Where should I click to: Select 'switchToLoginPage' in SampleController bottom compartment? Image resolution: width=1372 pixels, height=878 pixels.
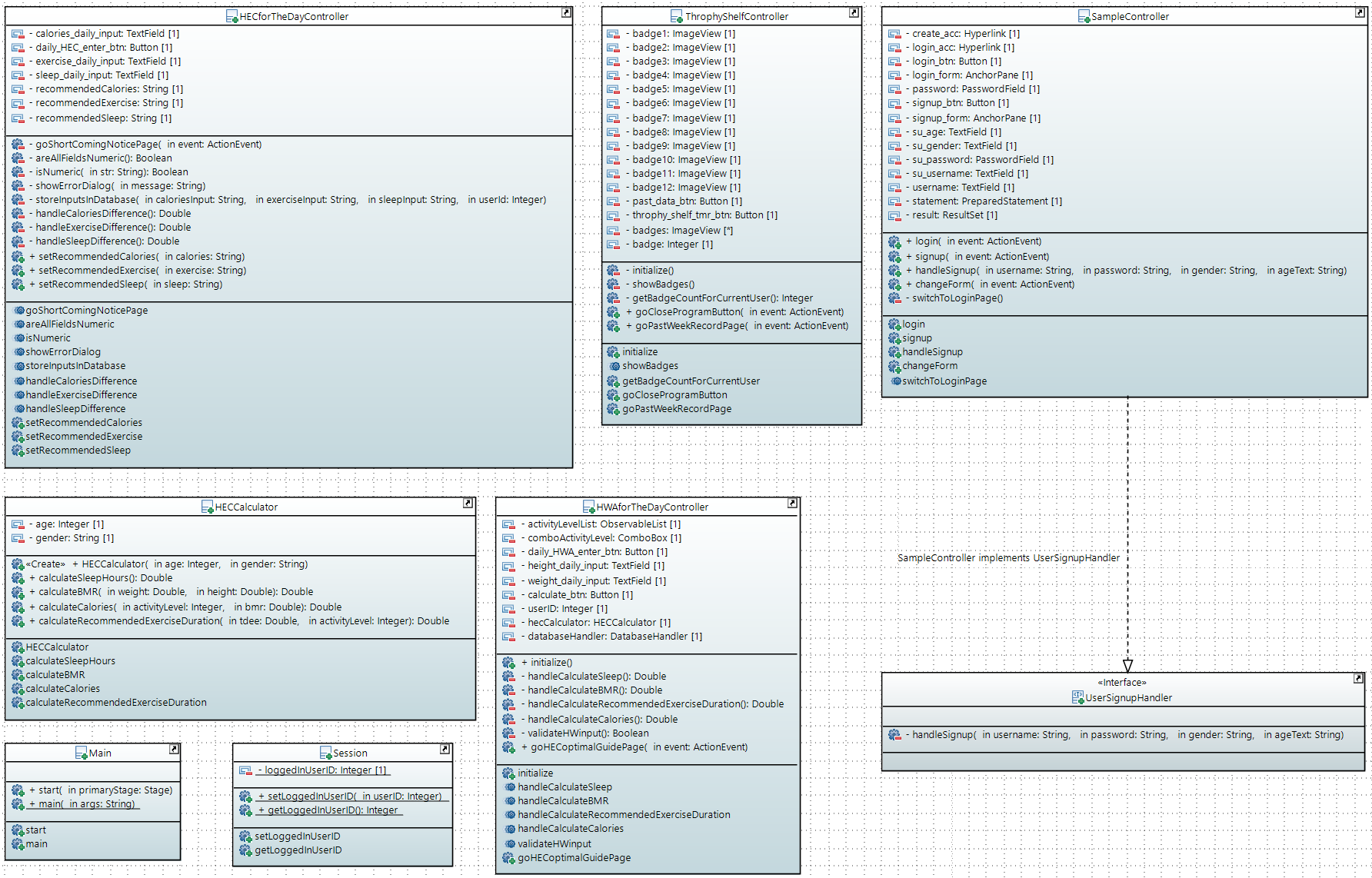pyautogui.click(x=944, y=381)
